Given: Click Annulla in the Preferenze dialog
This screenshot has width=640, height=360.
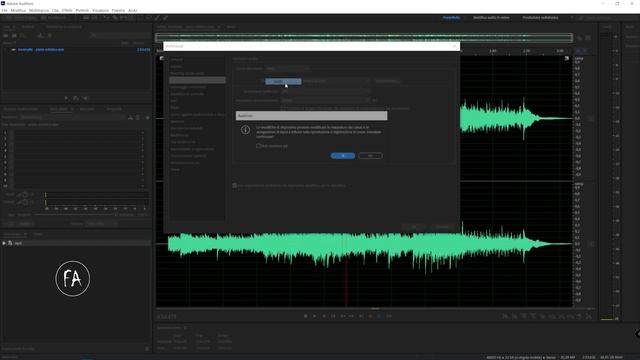Looking at the screenshot, I should tap(442, 227).
